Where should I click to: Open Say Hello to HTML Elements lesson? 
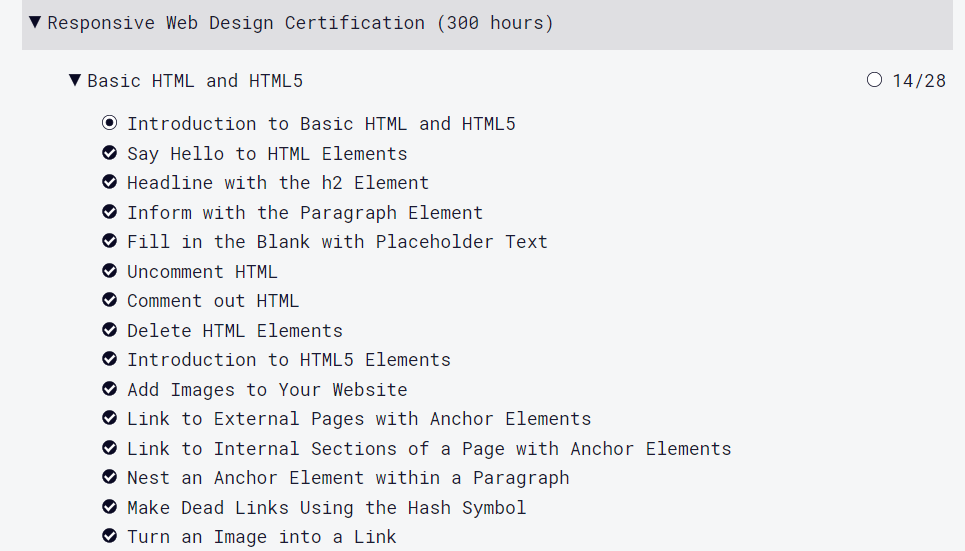tap(267, 153)
